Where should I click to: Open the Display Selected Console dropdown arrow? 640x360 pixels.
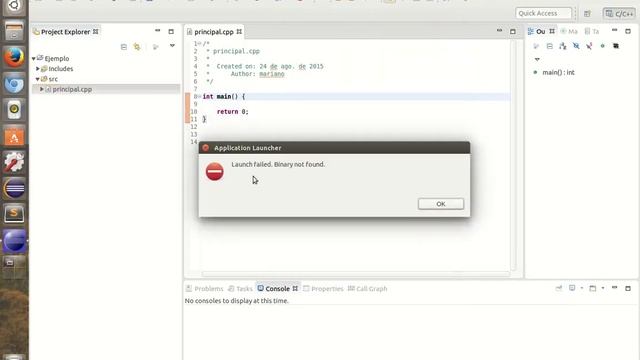(x=582, y=288)
